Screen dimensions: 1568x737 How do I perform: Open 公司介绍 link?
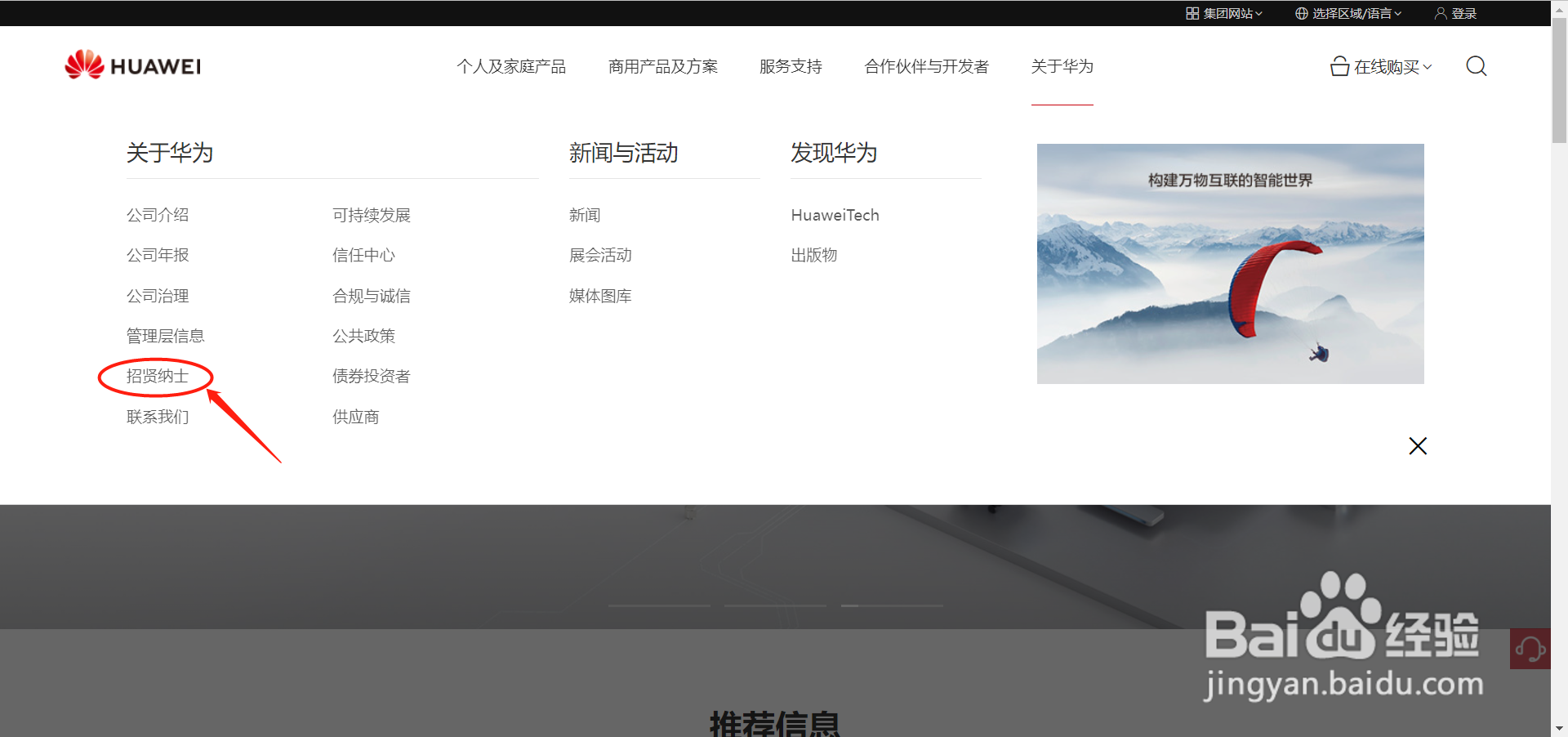(x=158, y=215)
